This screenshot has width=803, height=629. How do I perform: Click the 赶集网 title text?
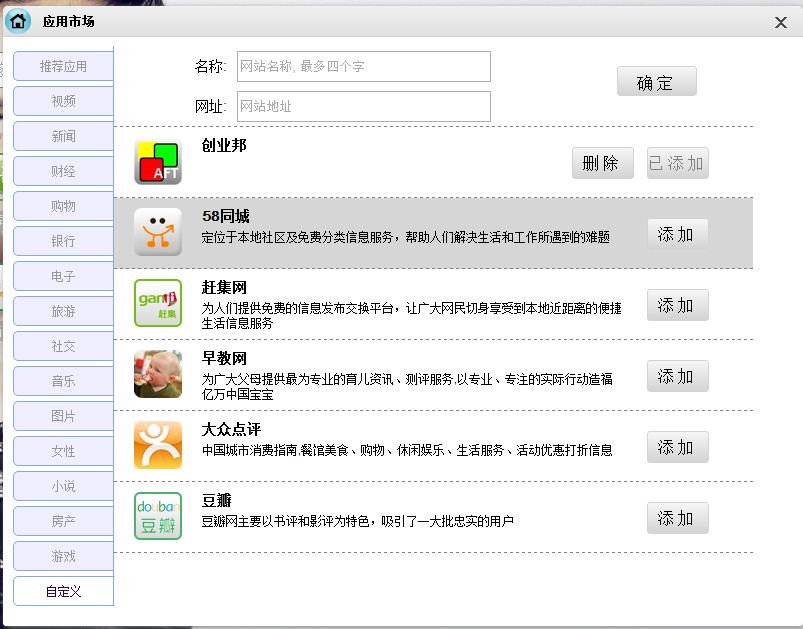coord(224,287)
